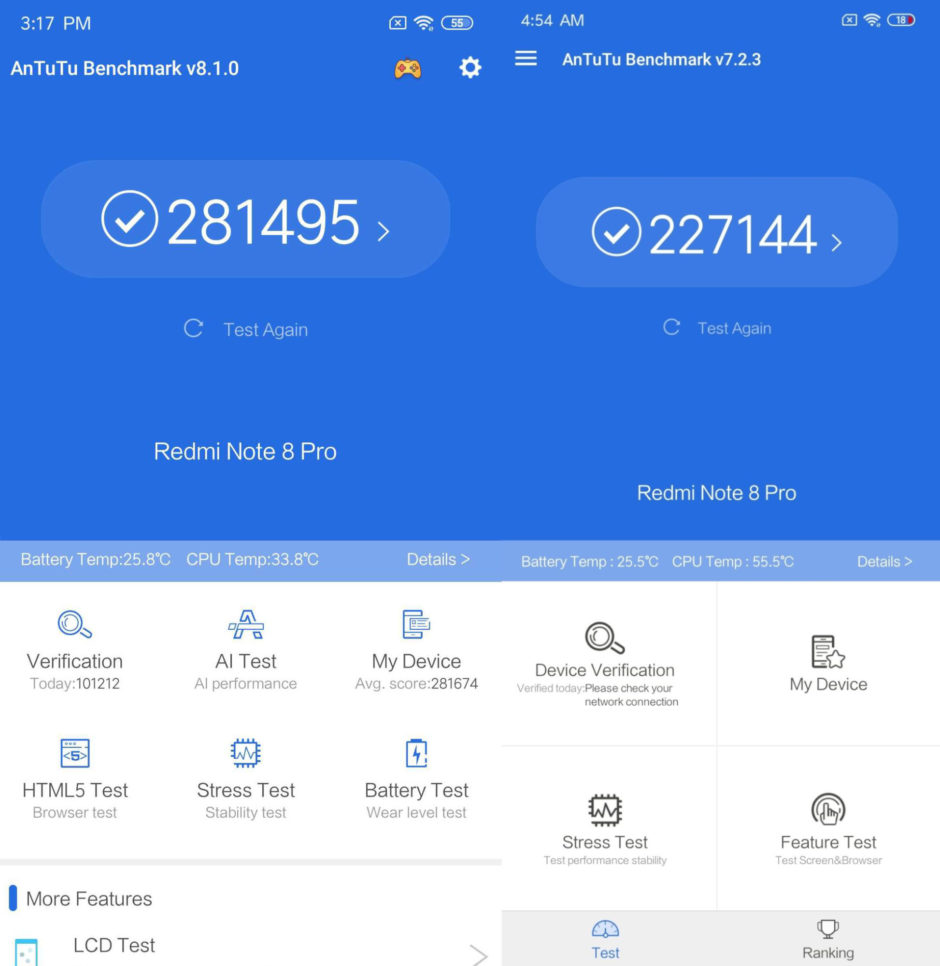The width and height of the screenshot is (940, 966).
Task: Tap Battery Temp : 25.5°C reading
Action: coord(590,562)
